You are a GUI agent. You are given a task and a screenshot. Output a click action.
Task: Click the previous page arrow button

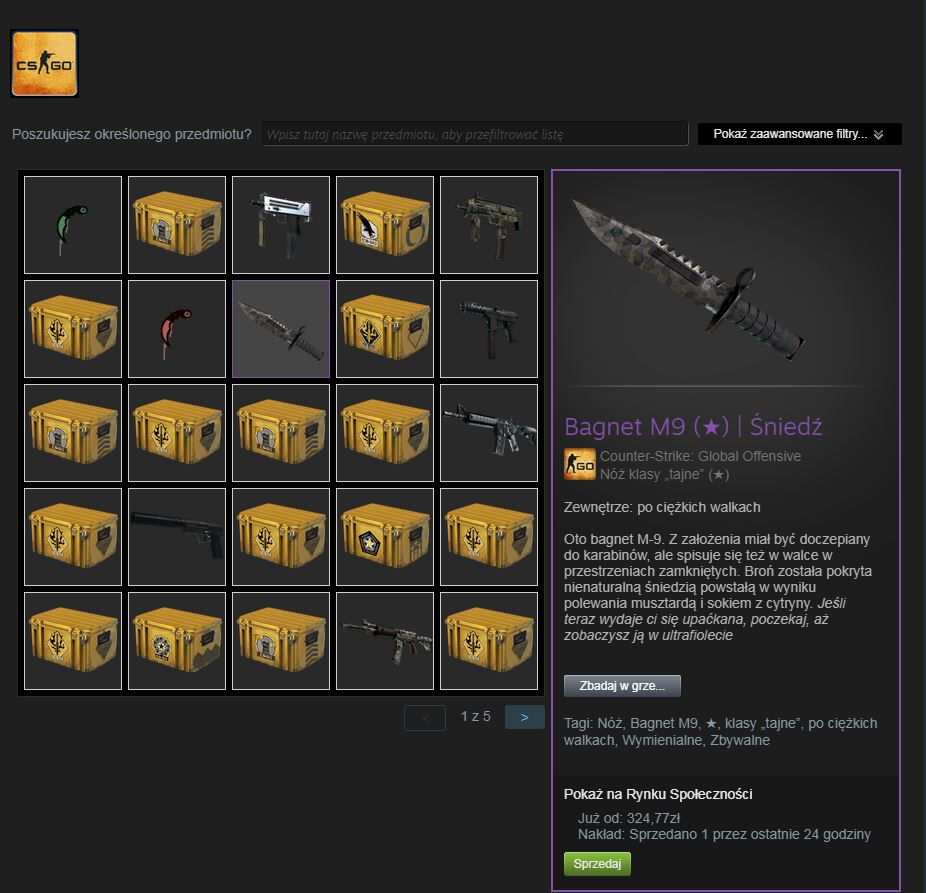coord(425,718)
